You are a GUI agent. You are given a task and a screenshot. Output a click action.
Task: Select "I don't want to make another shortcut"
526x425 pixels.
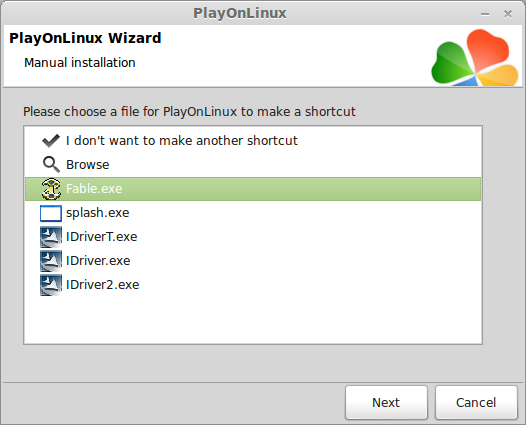(x=253, y=141)
